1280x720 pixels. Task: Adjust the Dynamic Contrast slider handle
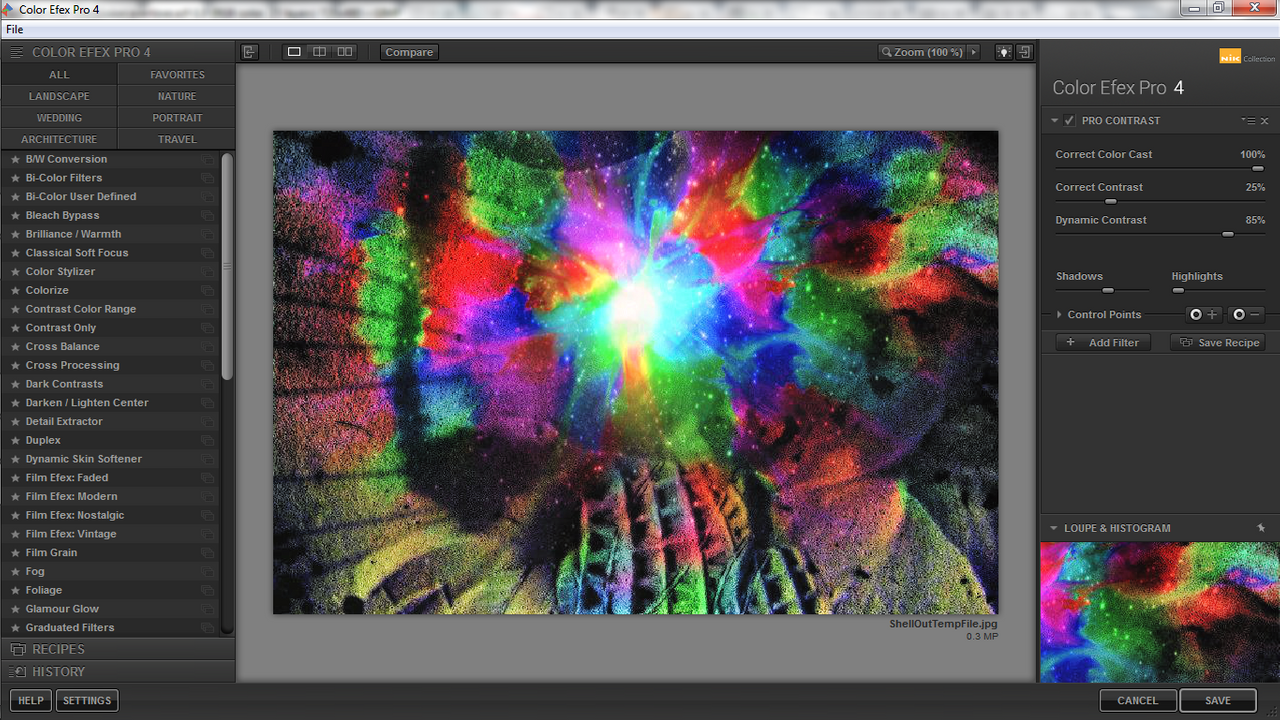pyautogui.click(x=1227, y=234)
